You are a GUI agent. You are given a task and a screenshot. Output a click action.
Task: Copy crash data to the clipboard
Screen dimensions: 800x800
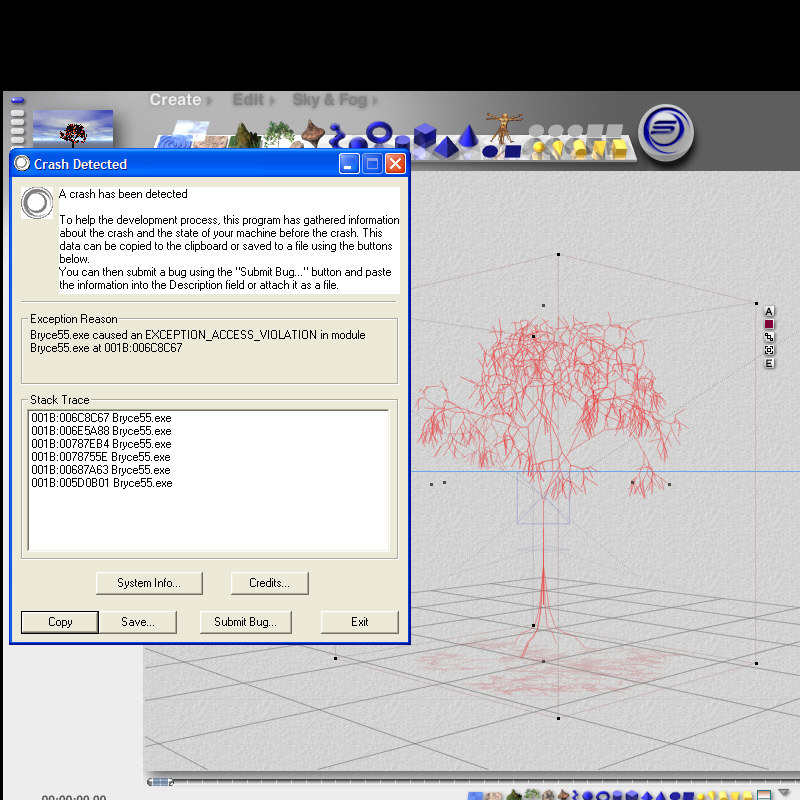tap(60, 622)
